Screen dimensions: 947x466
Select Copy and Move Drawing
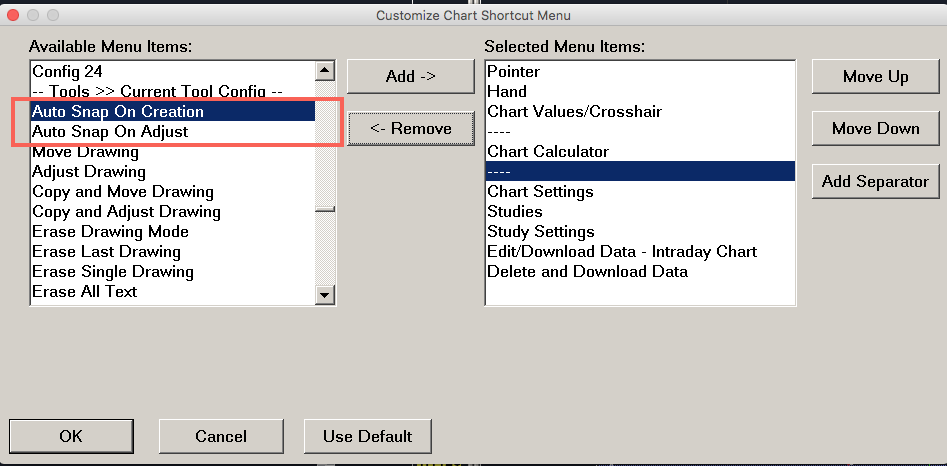(x=173, y=191)
